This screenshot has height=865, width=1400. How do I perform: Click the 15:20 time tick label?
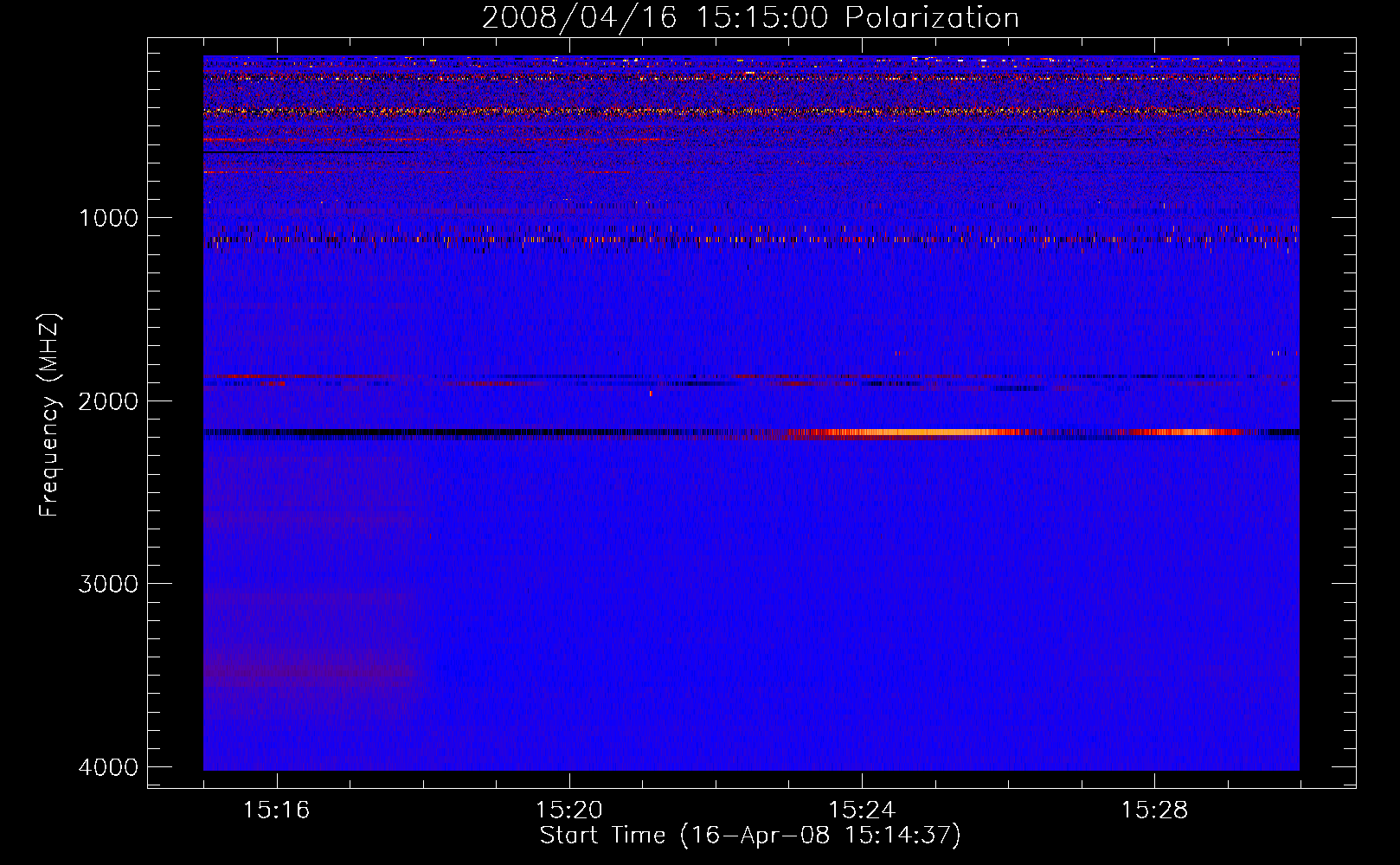coord(568,811)
